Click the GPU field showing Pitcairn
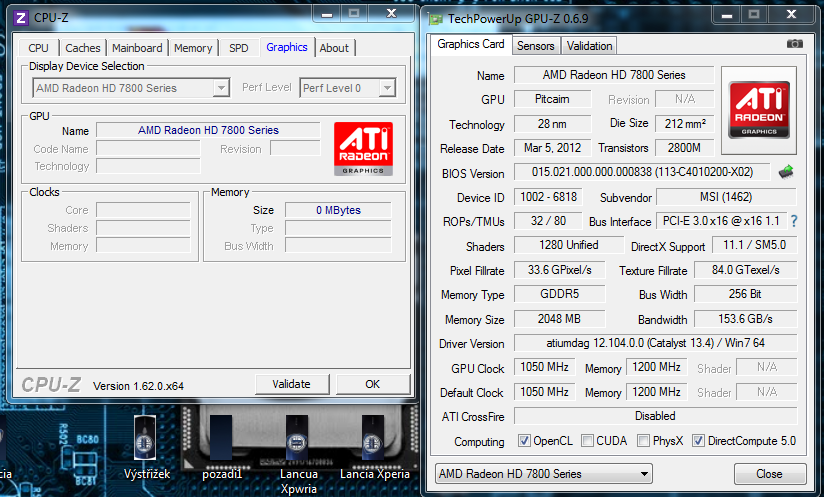 [552, 99]
